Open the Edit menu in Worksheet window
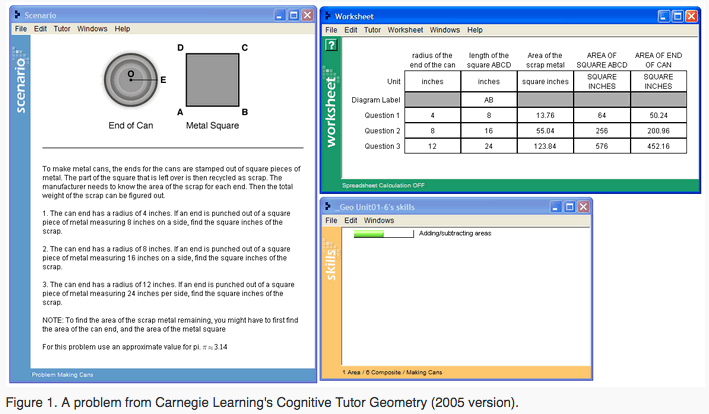The width and height of the screenshot is (709, 414). [351, 30]
